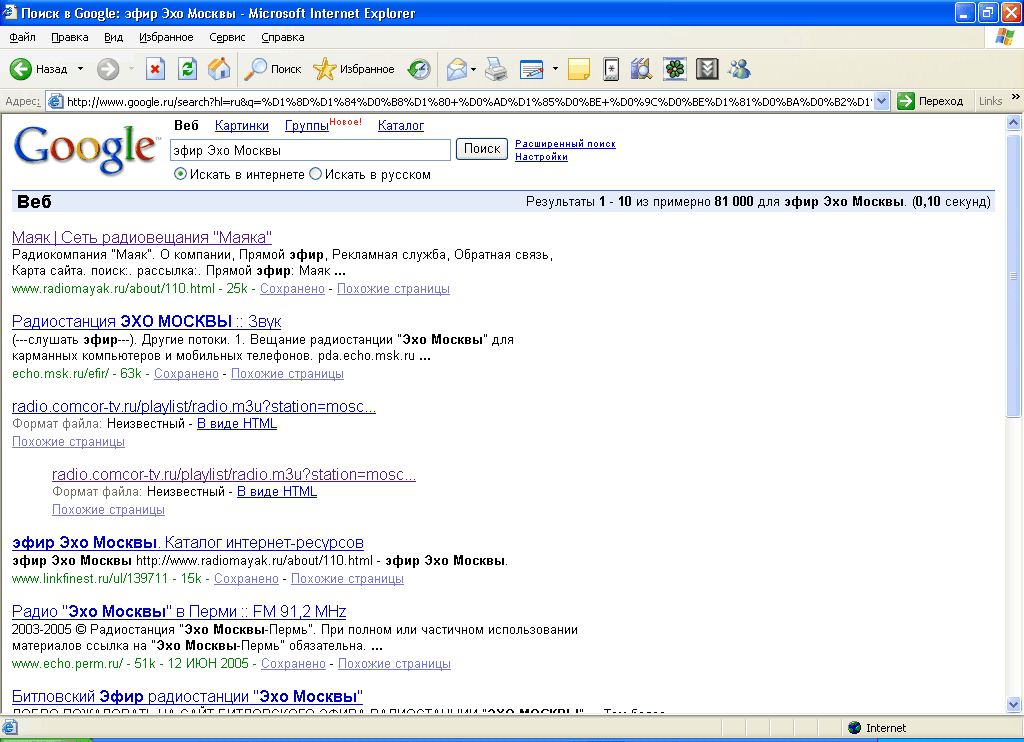1024x742 pixels.
Task: Open the address bar URL dropdown
Action: click(882, 101)
